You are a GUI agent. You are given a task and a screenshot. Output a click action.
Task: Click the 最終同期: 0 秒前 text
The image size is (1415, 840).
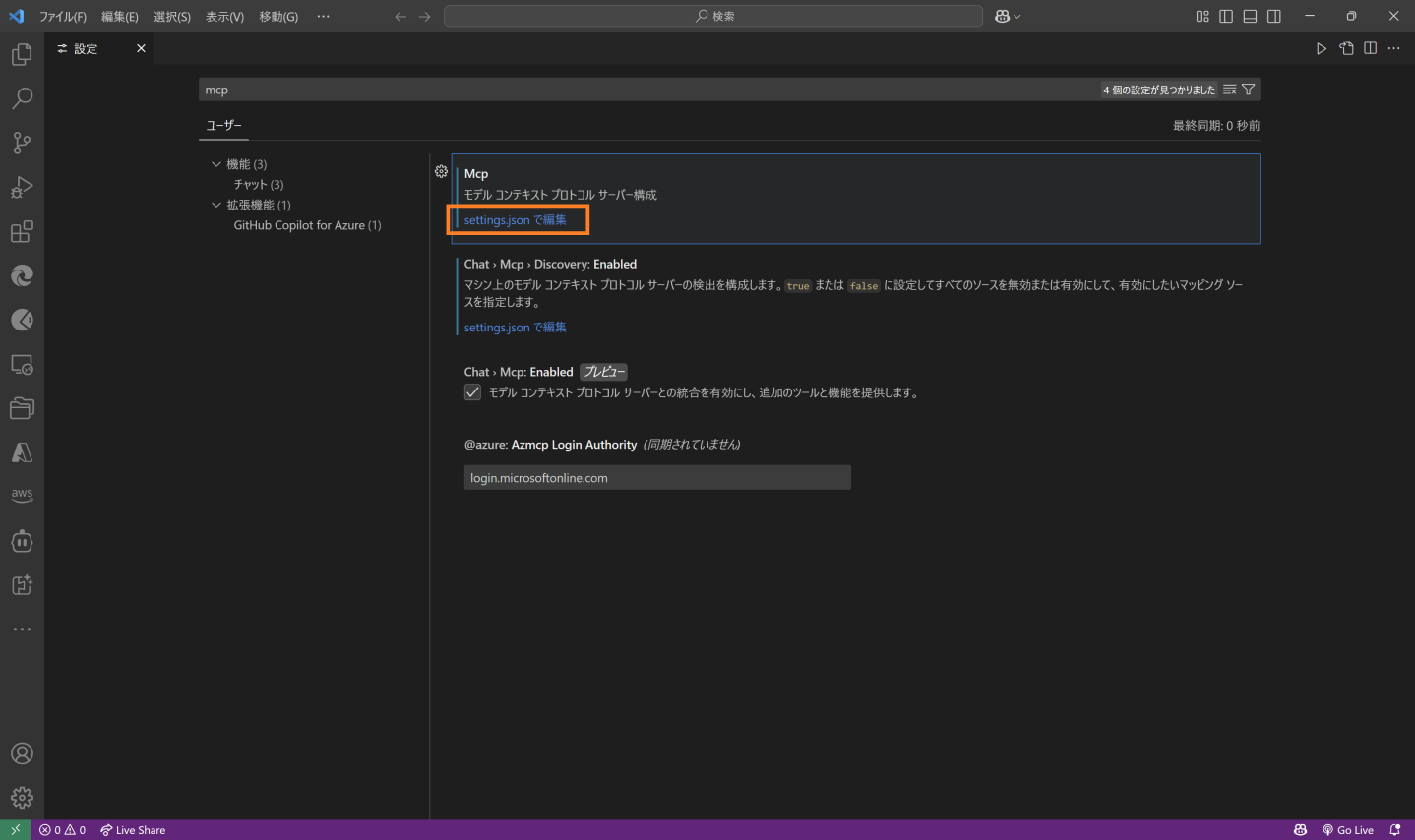1216,125
